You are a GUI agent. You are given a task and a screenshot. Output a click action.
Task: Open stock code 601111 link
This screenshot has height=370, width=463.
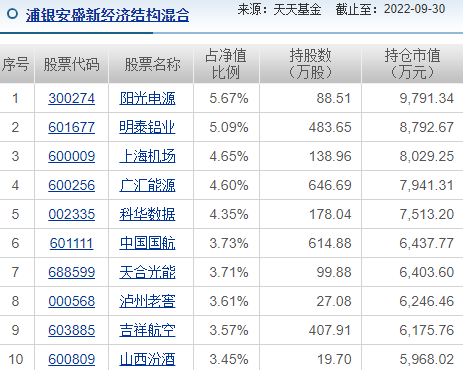click(72, 243)
